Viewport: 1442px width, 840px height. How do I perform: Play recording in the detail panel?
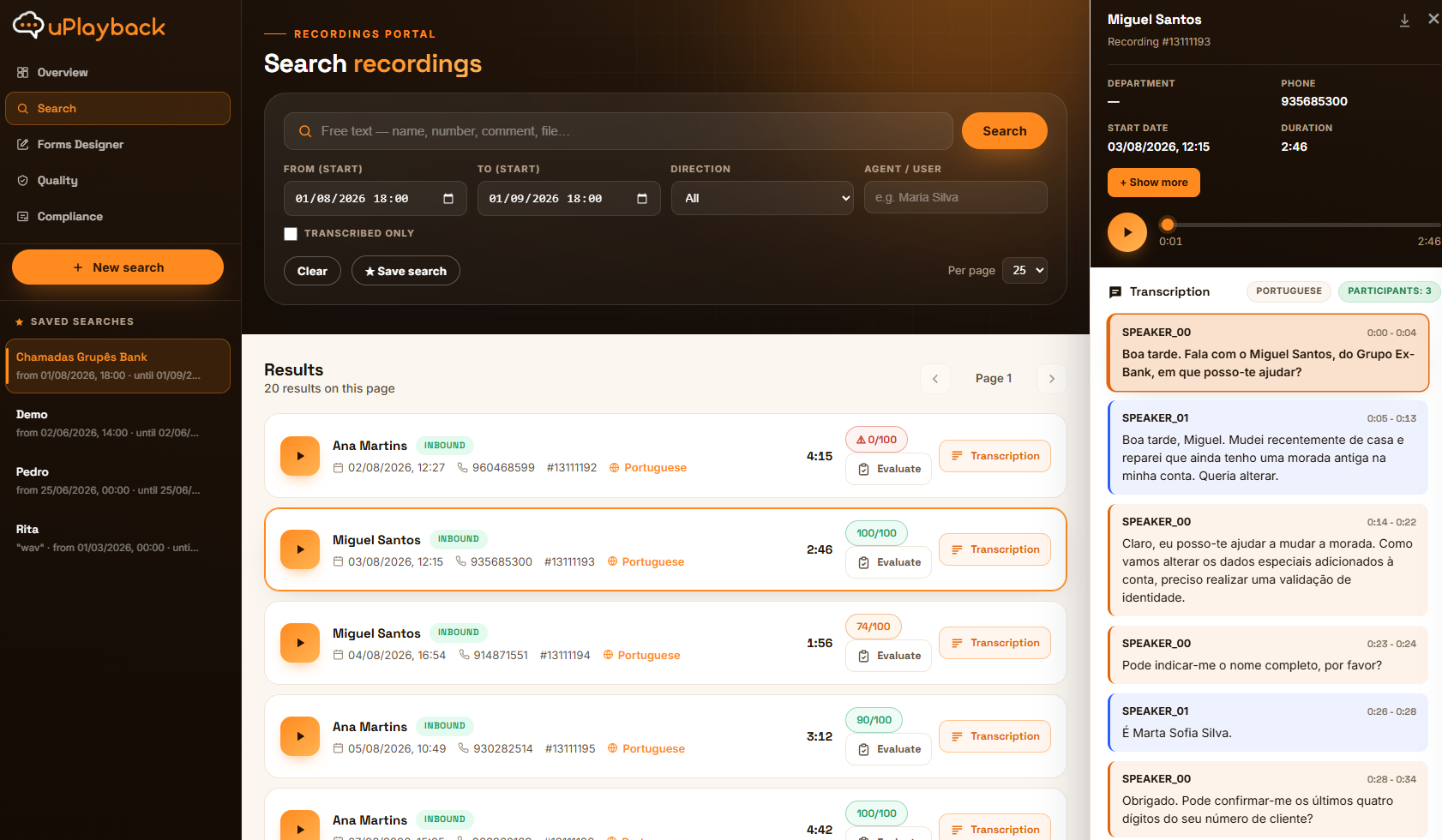coord(1127,232)
